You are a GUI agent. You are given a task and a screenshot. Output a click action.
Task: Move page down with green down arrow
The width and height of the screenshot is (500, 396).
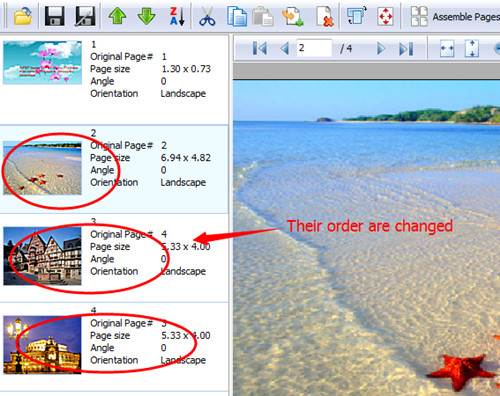(146, 16)
